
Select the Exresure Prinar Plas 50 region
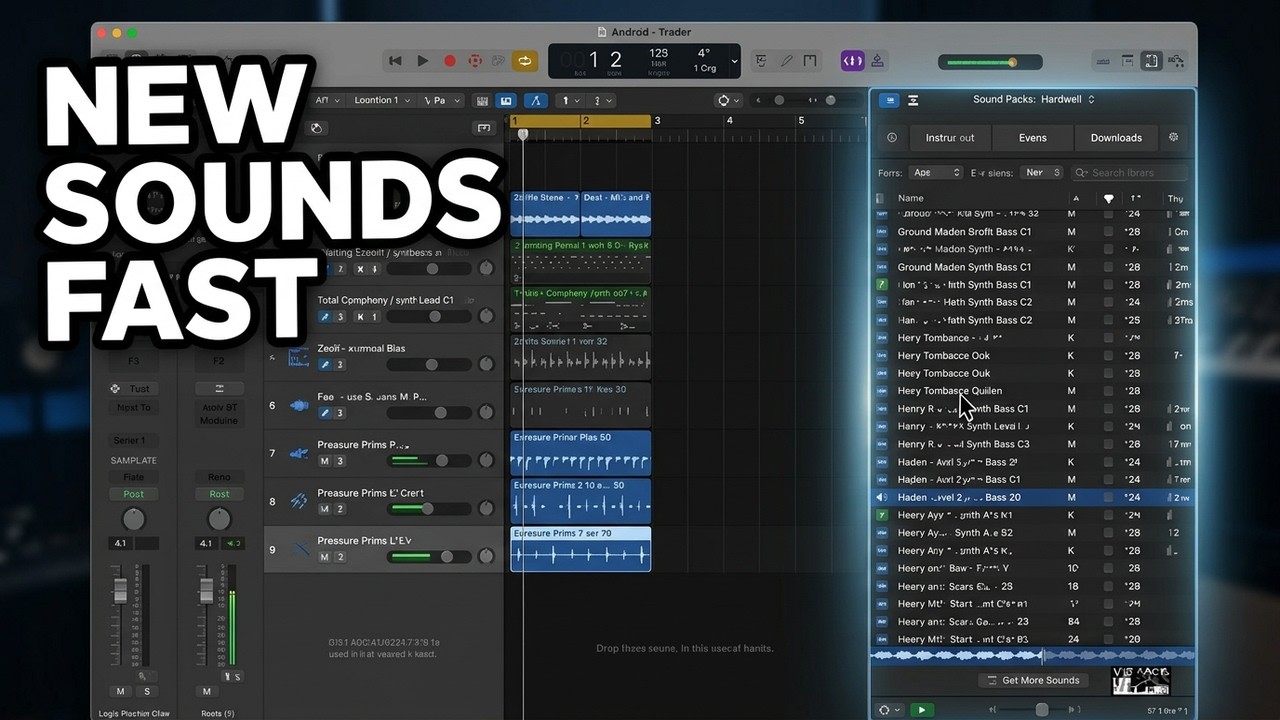coord(580,452)
